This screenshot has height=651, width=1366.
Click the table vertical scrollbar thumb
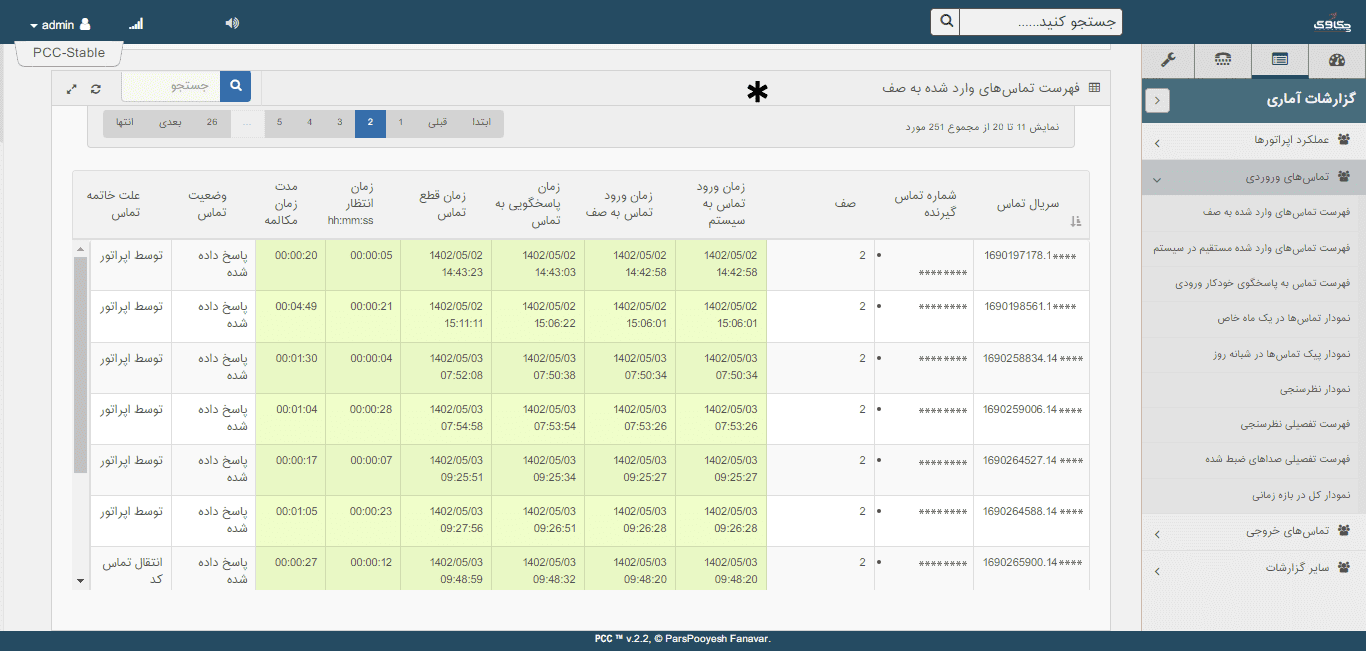pyautogui.click(x=80, y=364)
